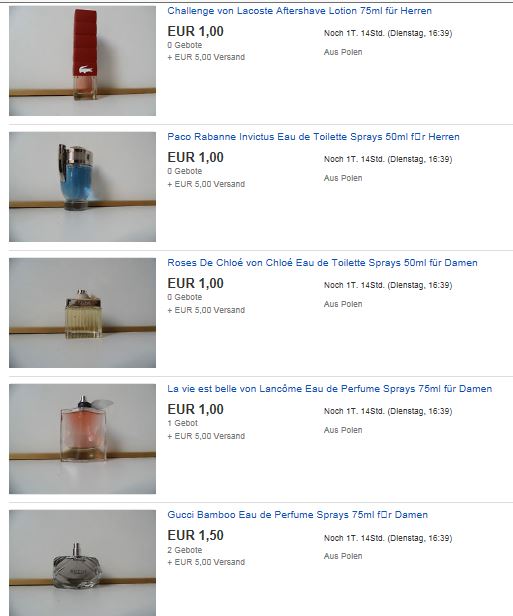The width and height of the screenshot is (513, 616).
Task: Click the 0 Gebote text on Invictus listing
Action: pos(185,171)
